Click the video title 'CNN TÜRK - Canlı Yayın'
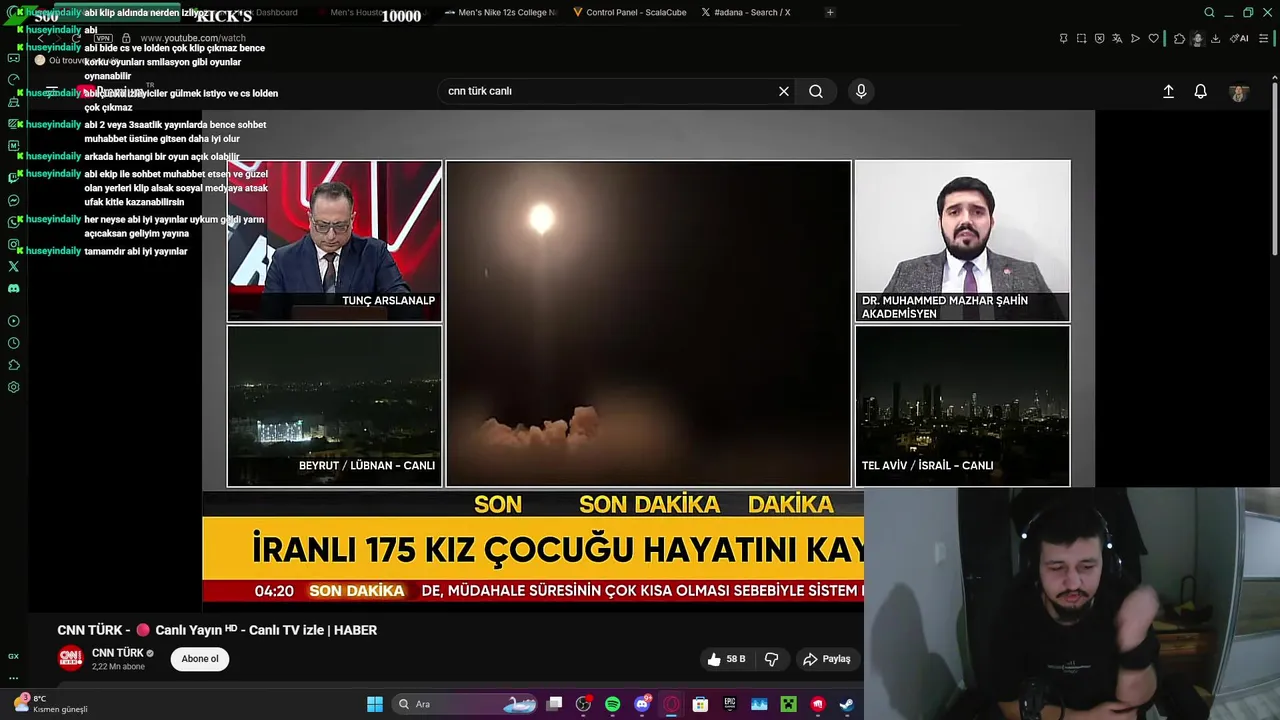 click(x=217, y=630)
